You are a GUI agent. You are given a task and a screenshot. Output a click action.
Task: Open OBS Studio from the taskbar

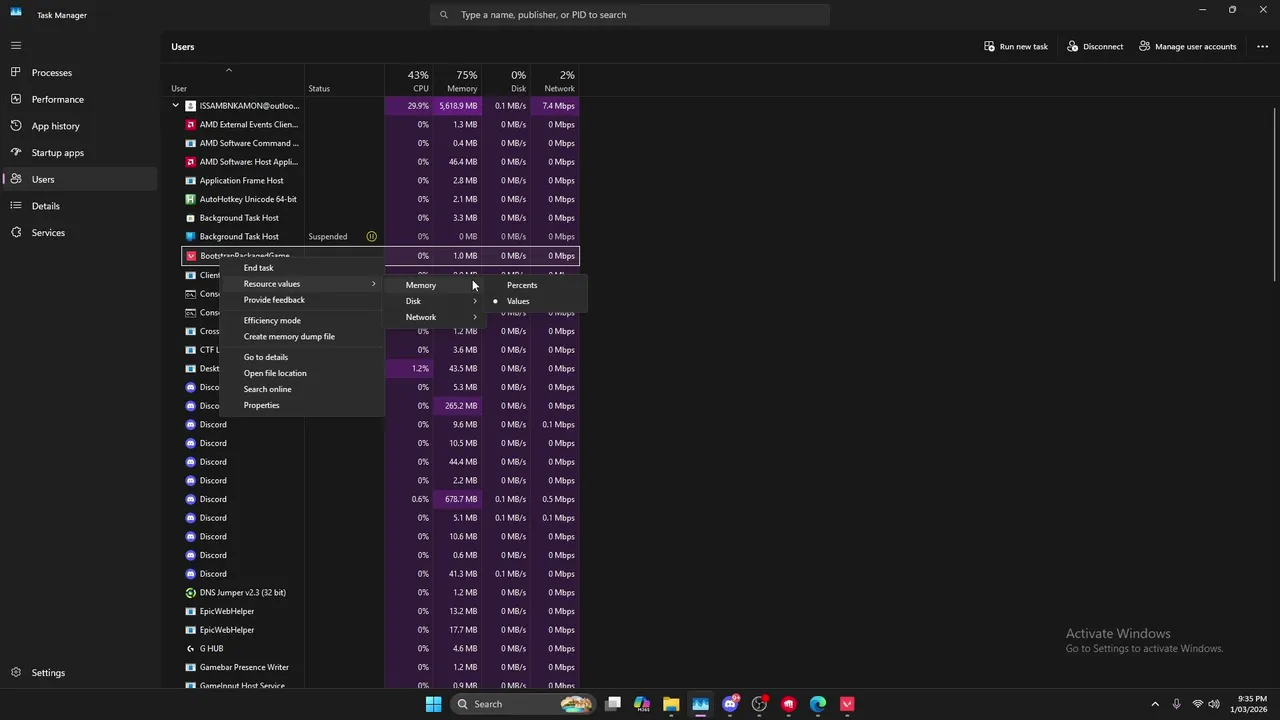[x=759, y=704]
